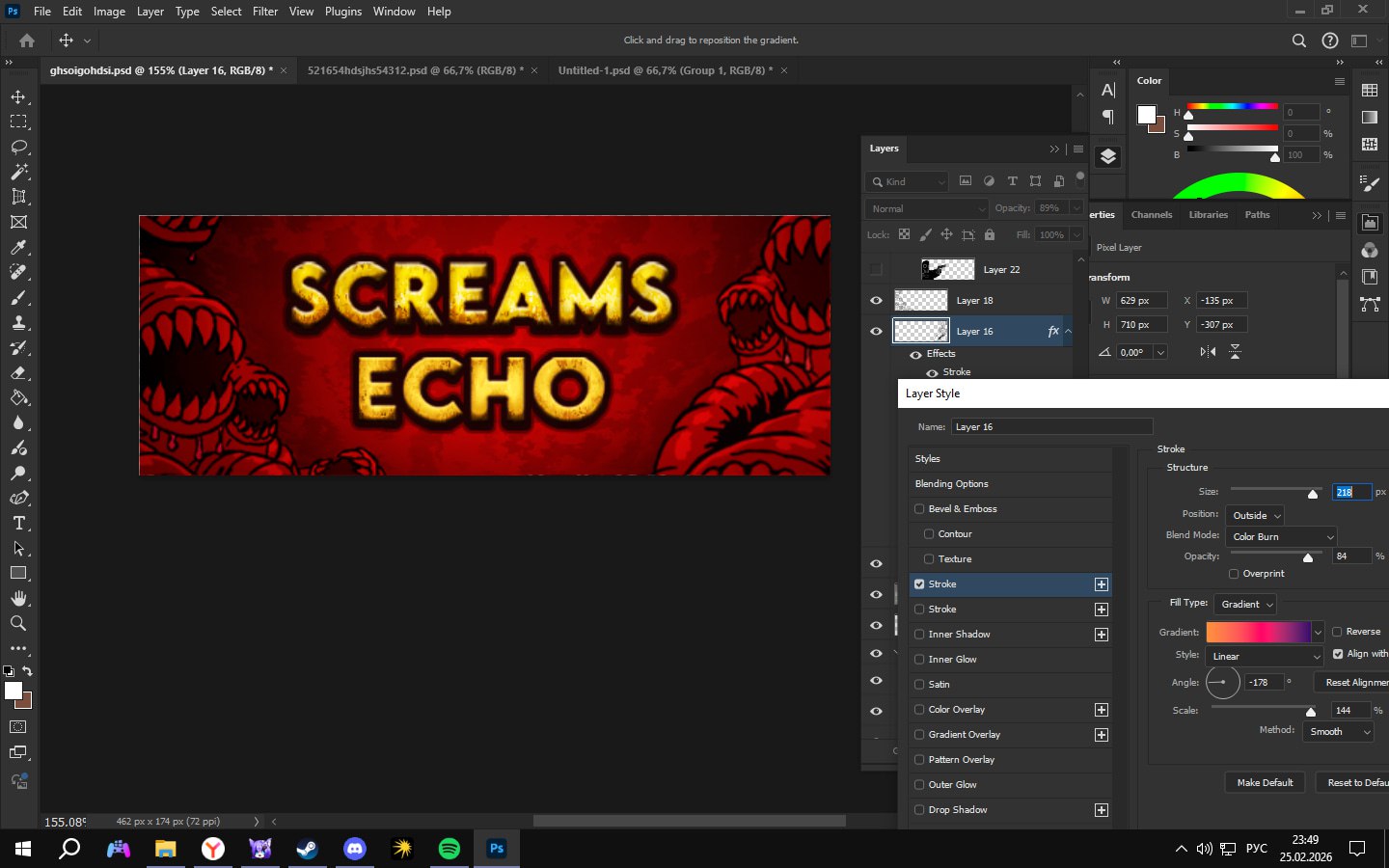Select the Eraser tool

(x=18, y=372)
